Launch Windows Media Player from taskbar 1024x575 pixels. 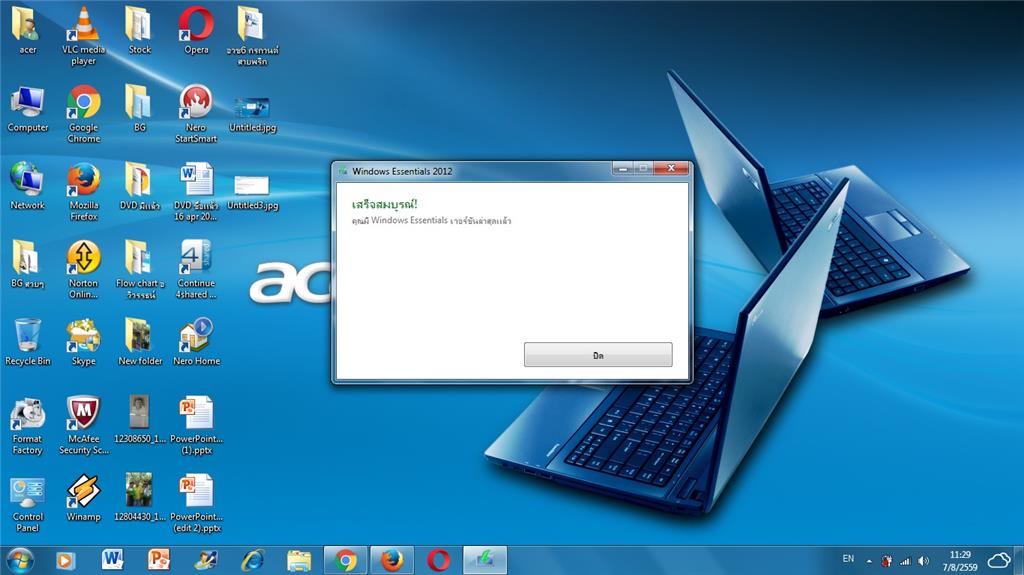pos(64,561)
